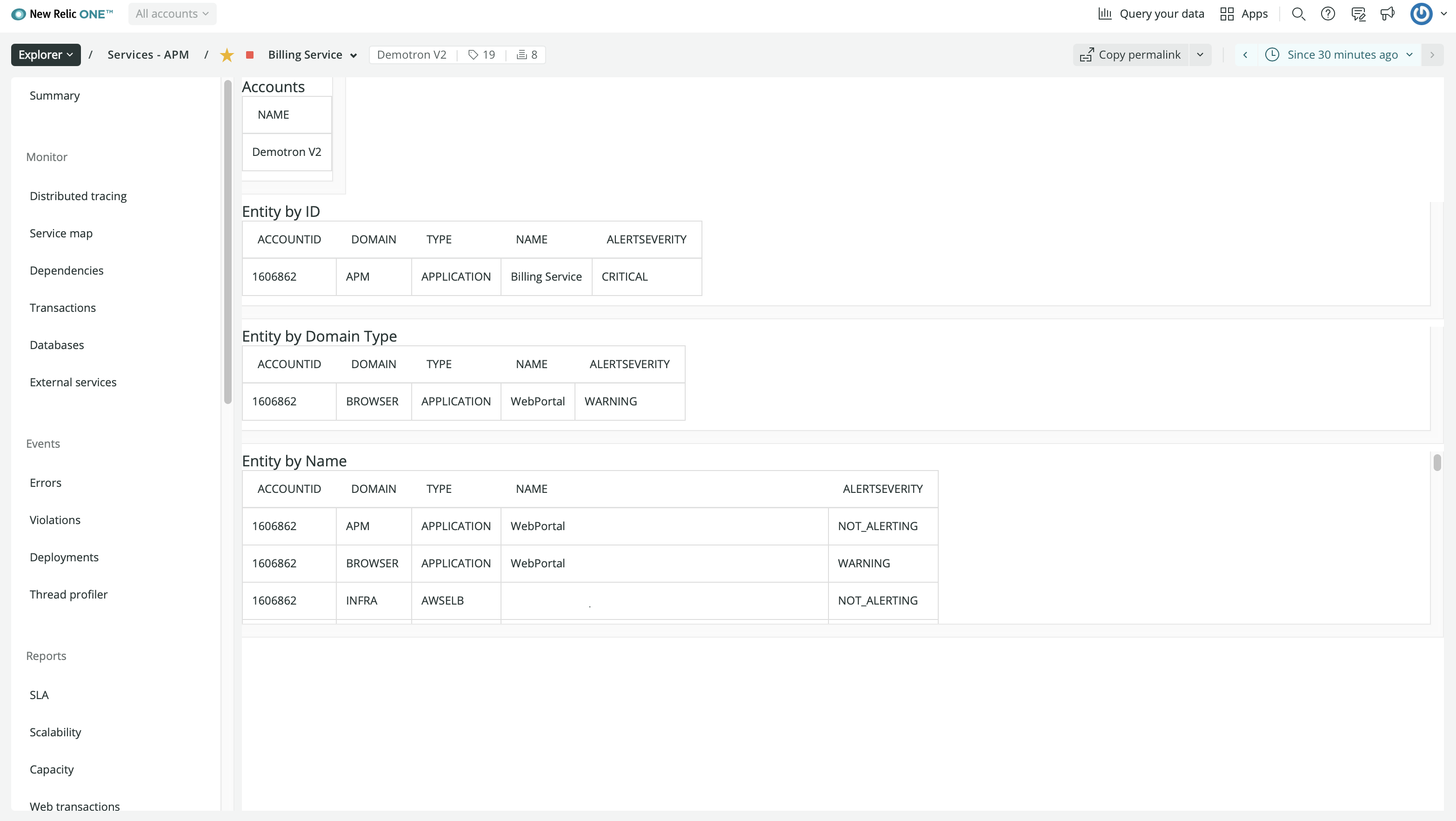
Task: Click the user avatar icon
Action: pos(1421,13)
